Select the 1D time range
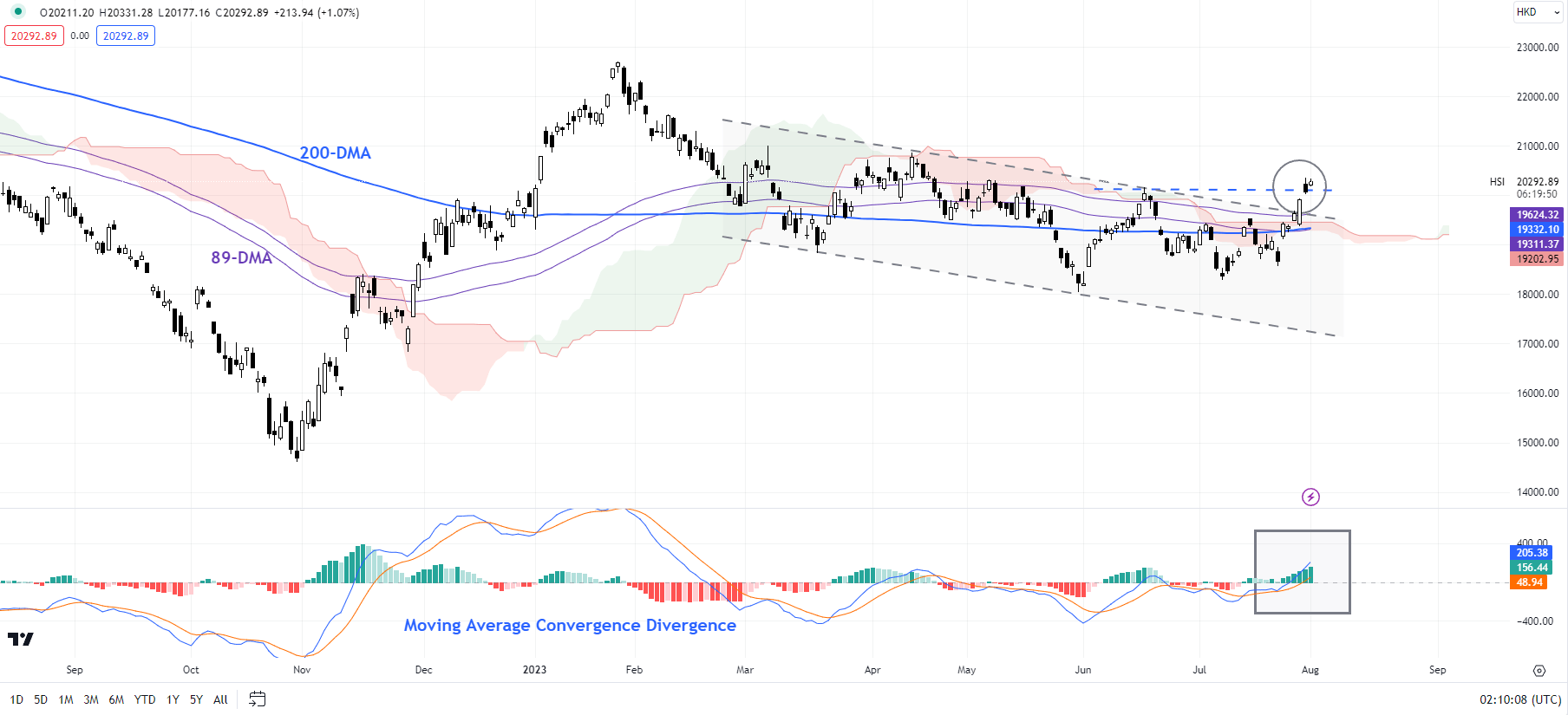 pyautogui.click(x=16, y=699)
